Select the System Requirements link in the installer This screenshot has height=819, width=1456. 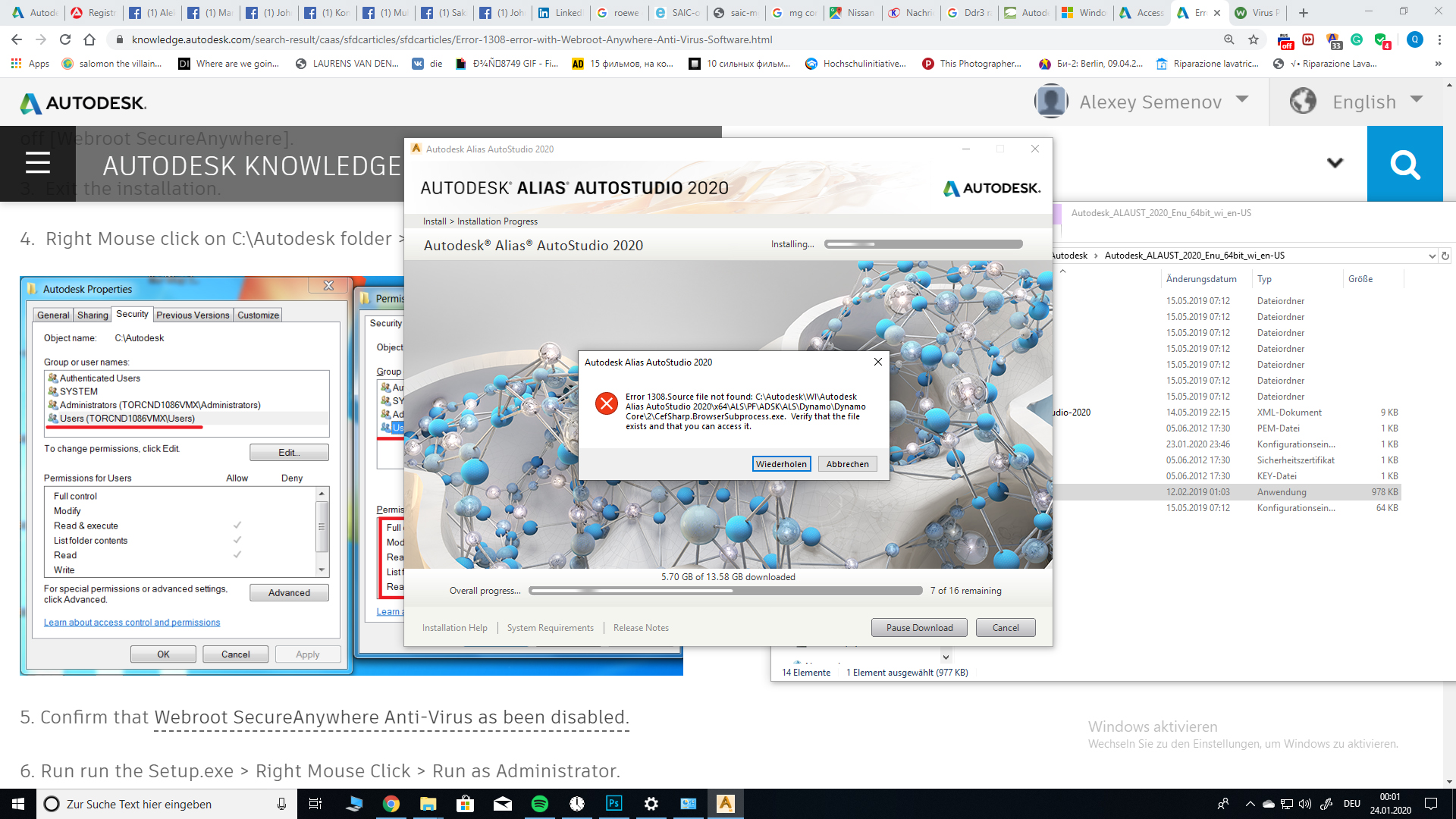click(x=550, y=628)
